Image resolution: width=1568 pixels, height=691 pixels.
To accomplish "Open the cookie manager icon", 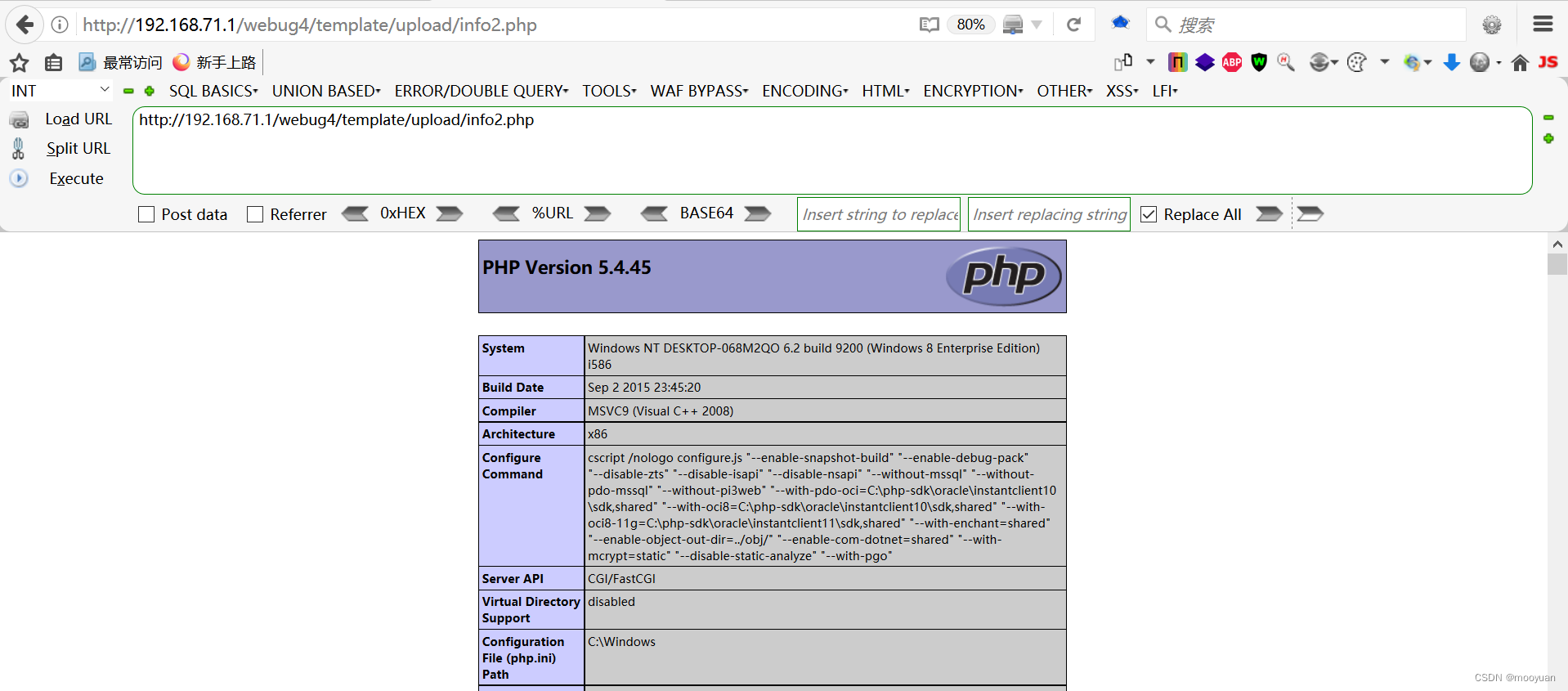I will coord(1357,62).
